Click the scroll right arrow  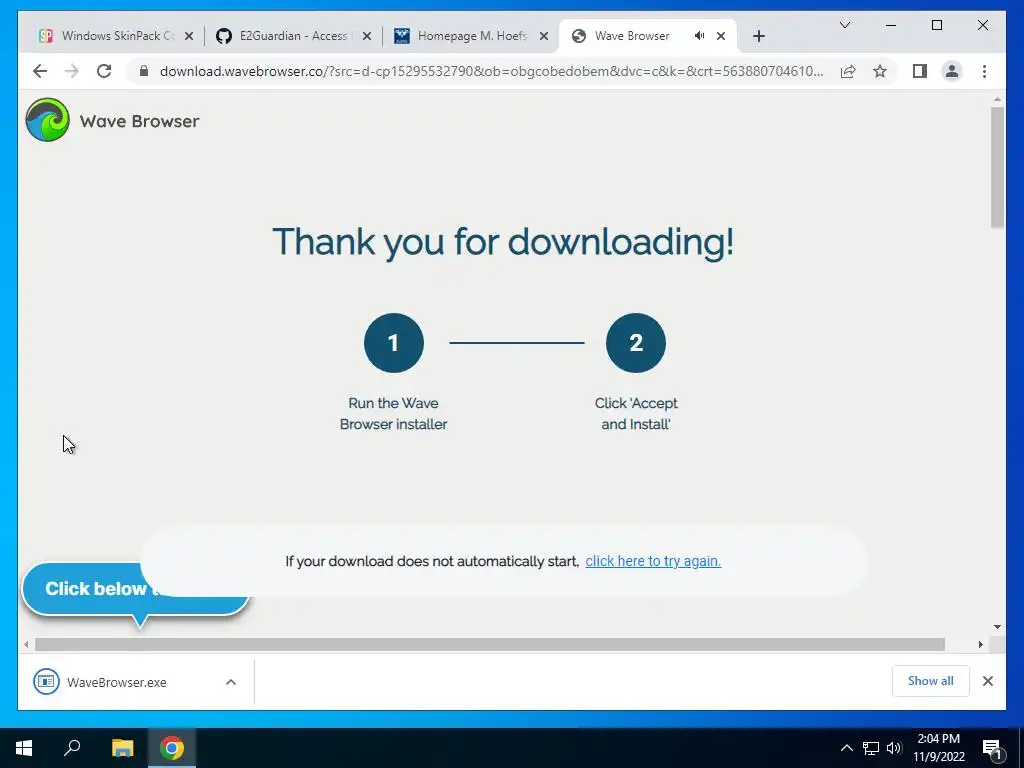click(980, 645)
